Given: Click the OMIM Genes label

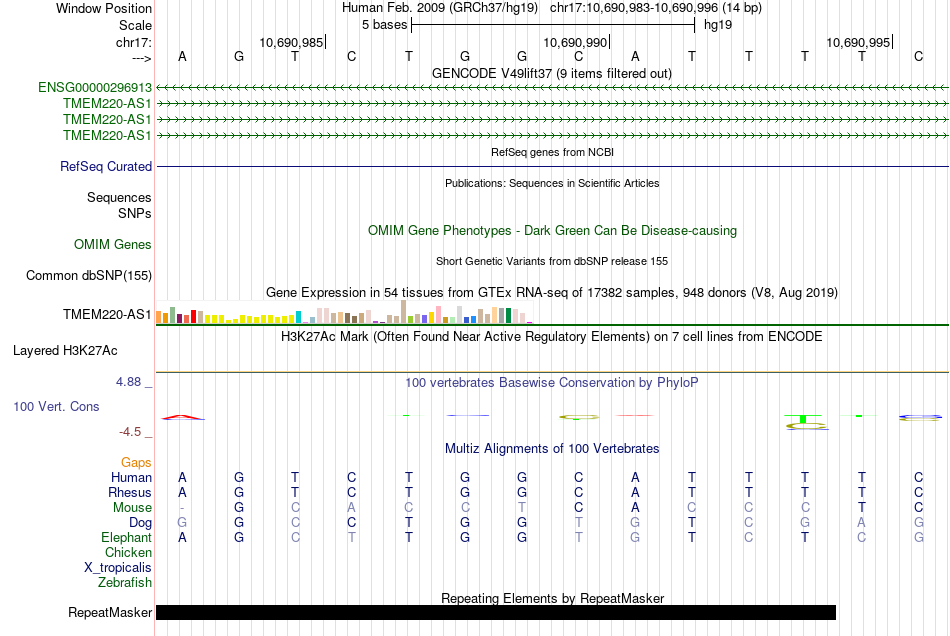Looking at the screenshot, I should click(x=113, y=245).
